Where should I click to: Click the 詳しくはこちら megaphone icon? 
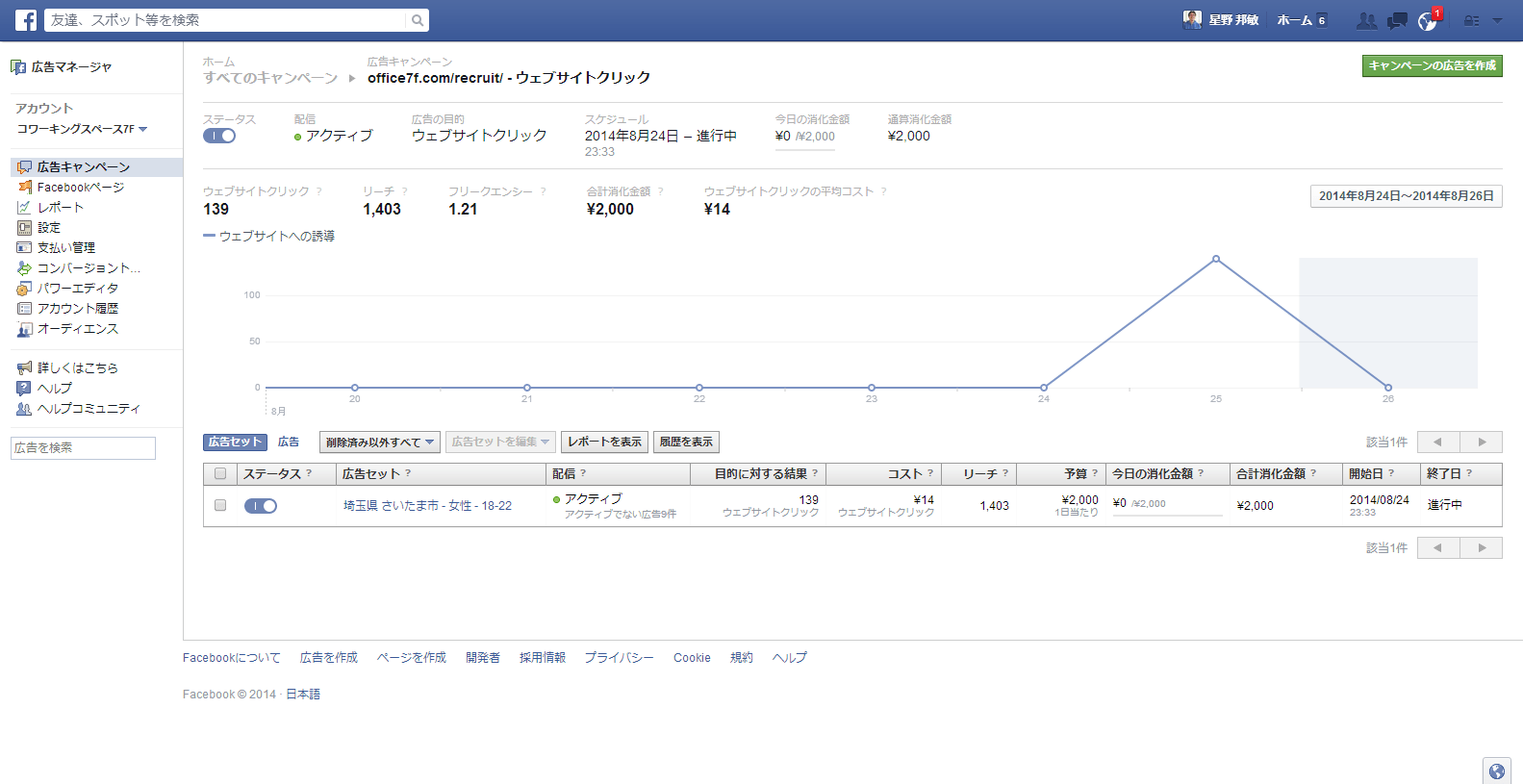click(24, 368)
